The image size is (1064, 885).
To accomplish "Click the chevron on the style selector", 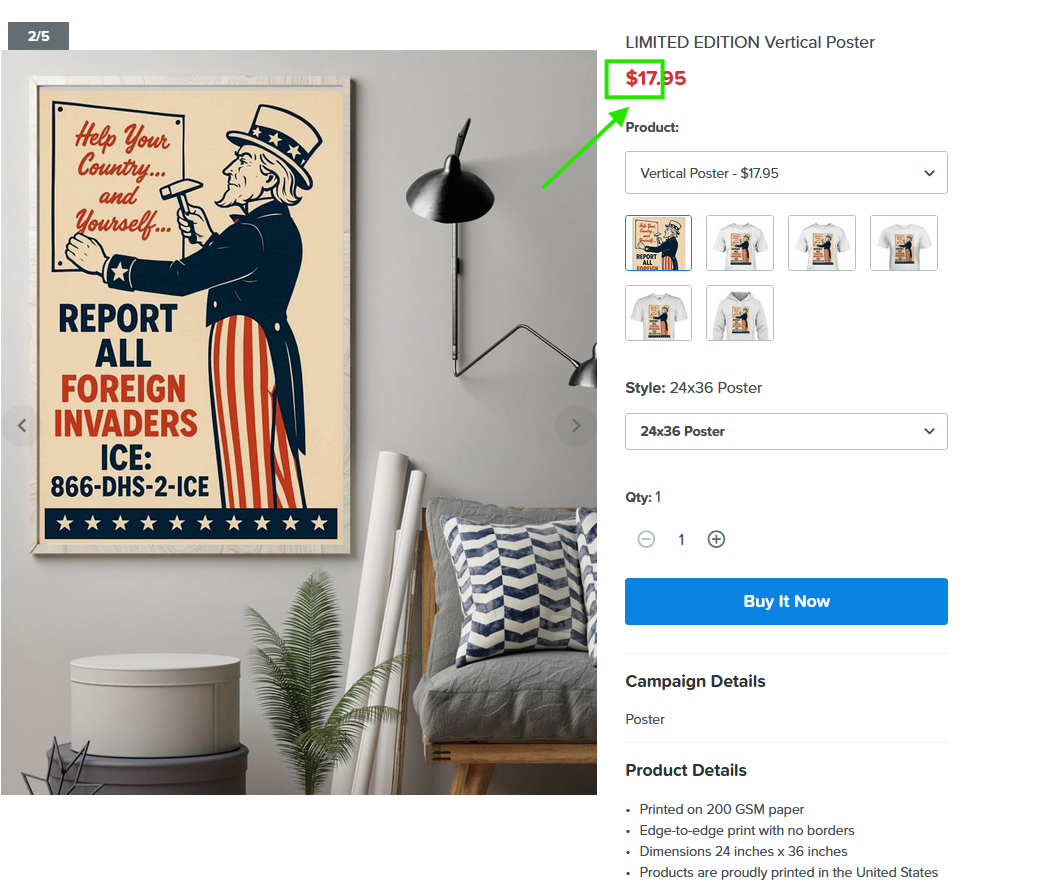I will point(929,432).
